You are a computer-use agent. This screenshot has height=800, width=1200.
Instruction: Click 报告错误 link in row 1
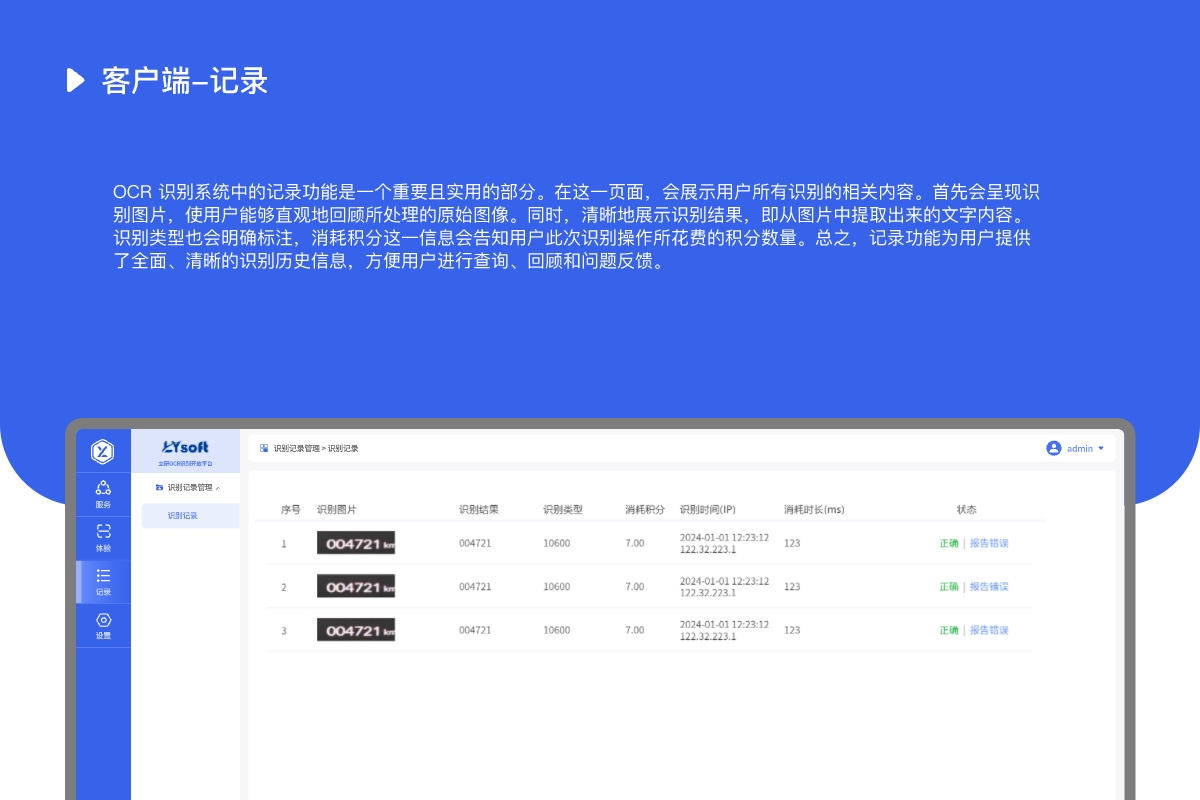(x=988, y=544)
